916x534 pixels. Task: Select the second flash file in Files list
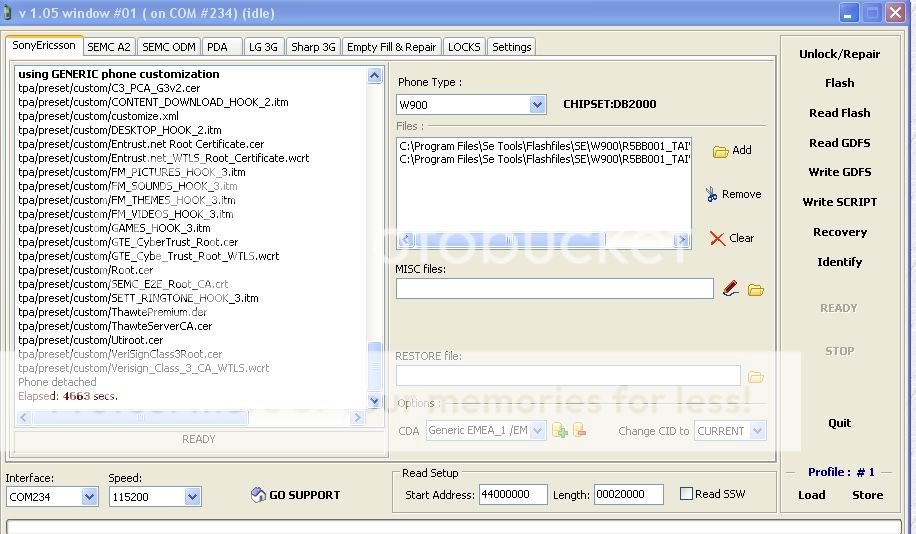tap(544, 159)
